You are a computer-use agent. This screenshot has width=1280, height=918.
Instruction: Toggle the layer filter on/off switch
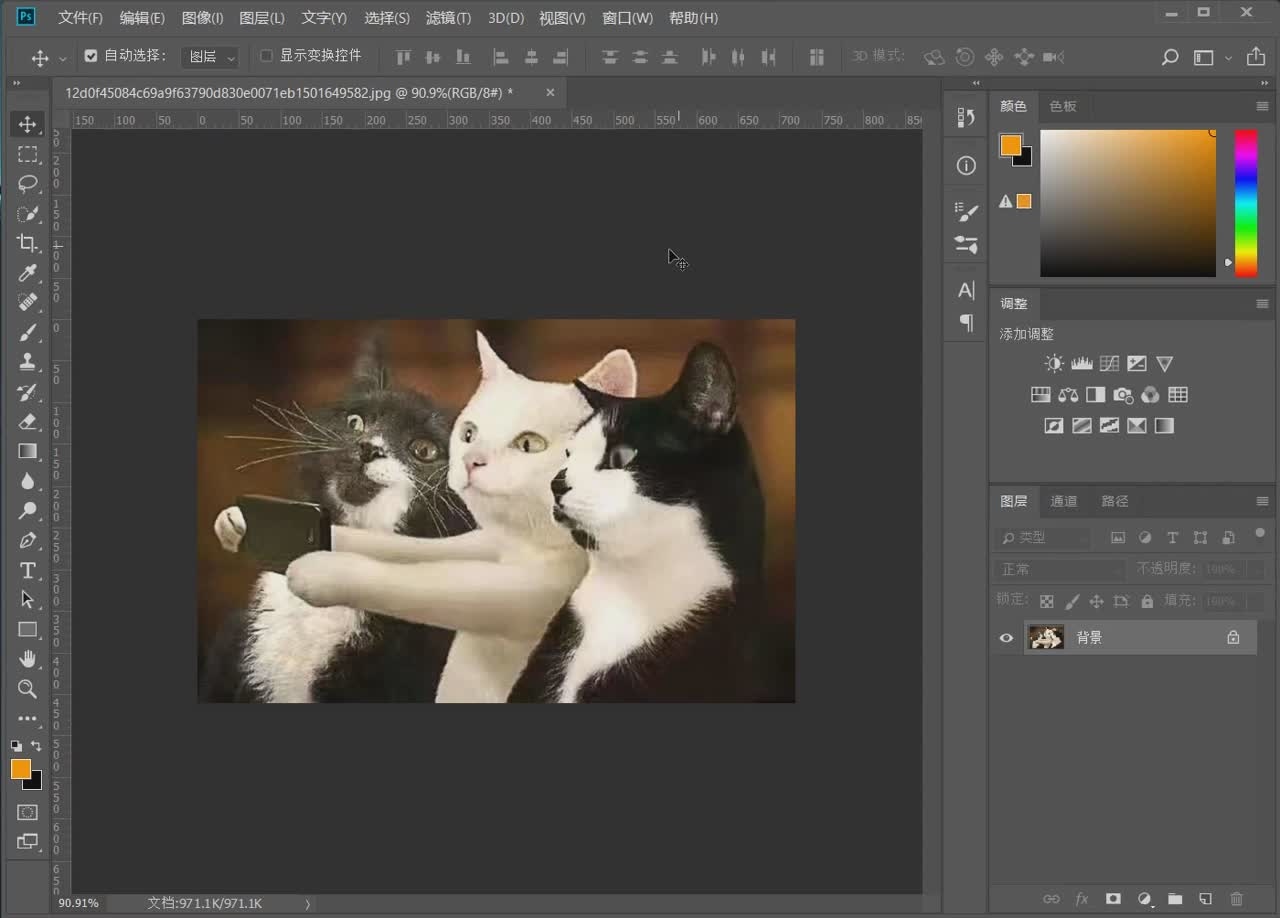[1260, 533]
